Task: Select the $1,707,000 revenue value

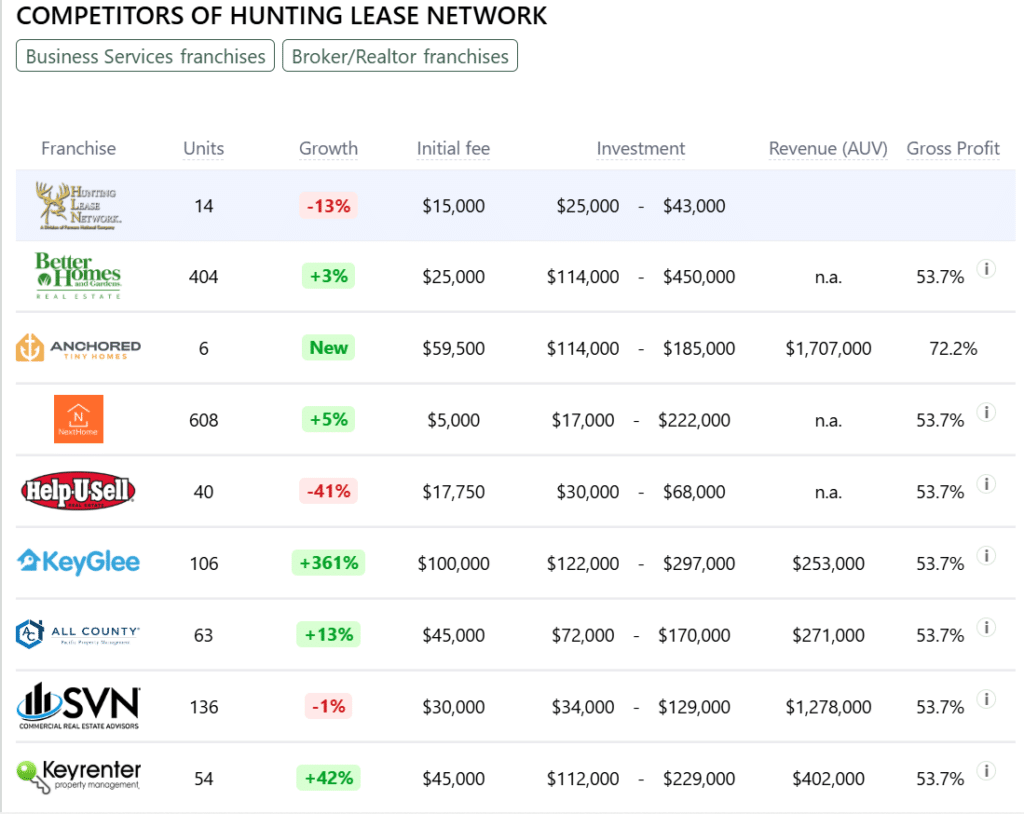Action: (828, 348)
